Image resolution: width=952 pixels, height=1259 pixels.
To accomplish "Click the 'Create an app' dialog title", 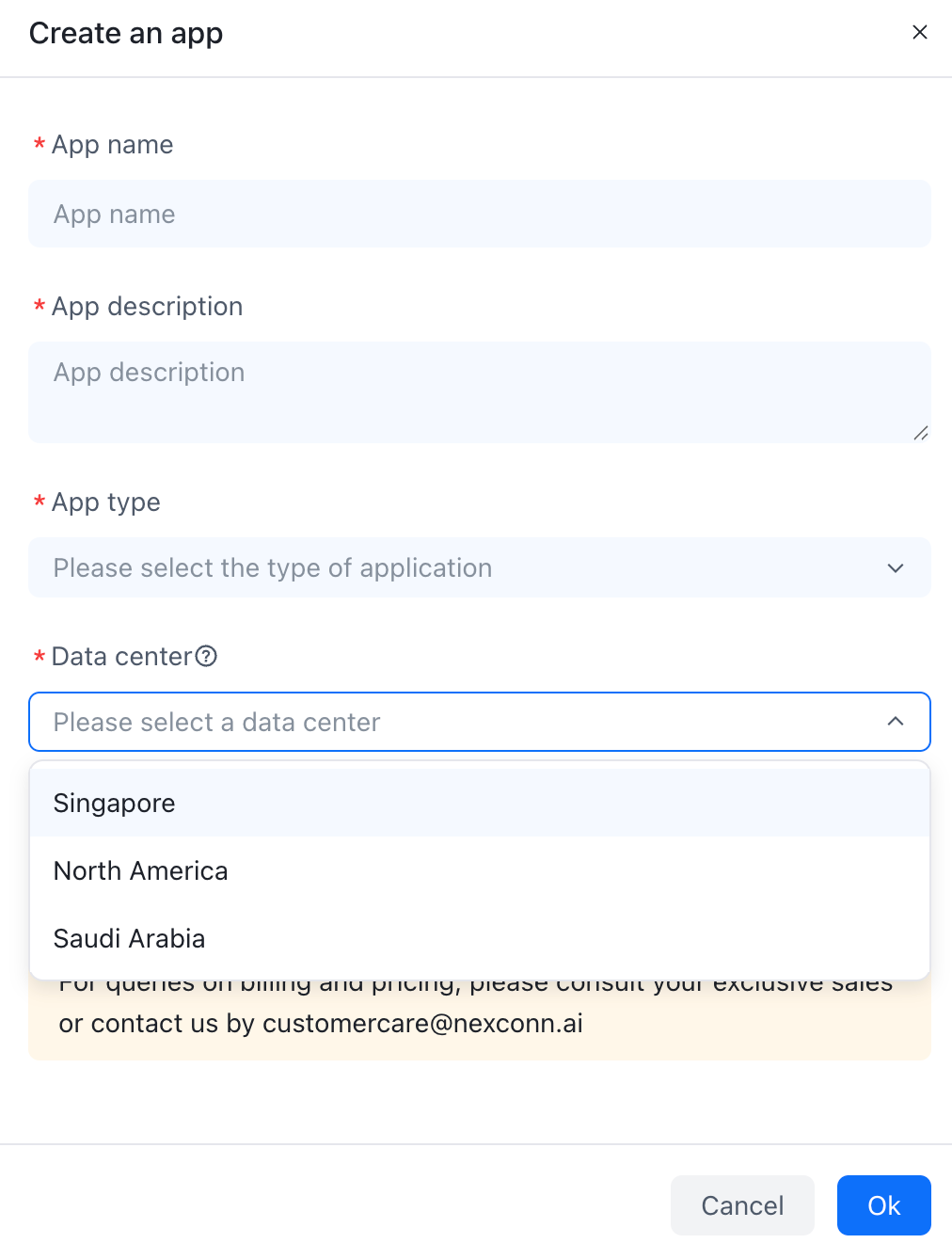I will click(126, 34).
